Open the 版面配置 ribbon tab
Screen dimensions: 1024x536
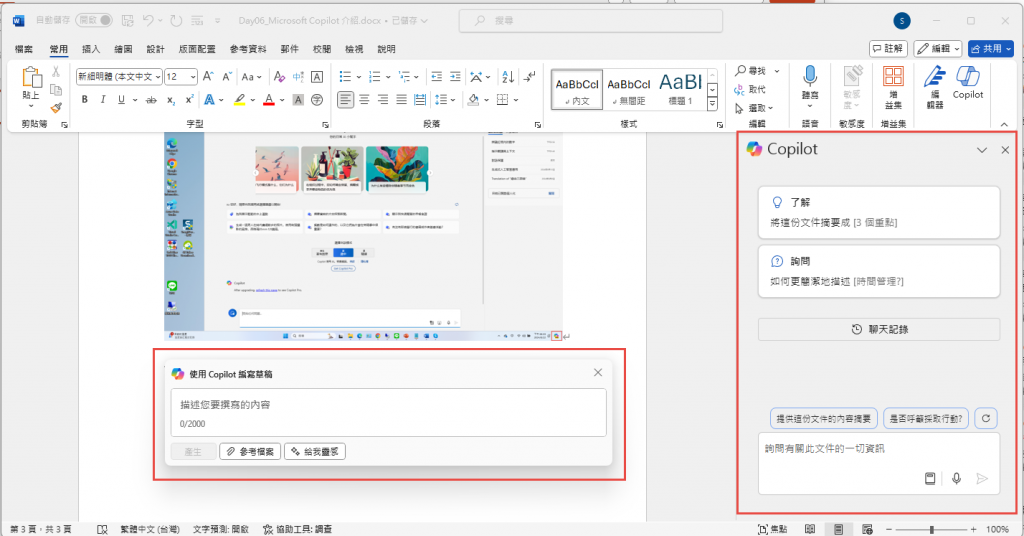click(197, 49)
